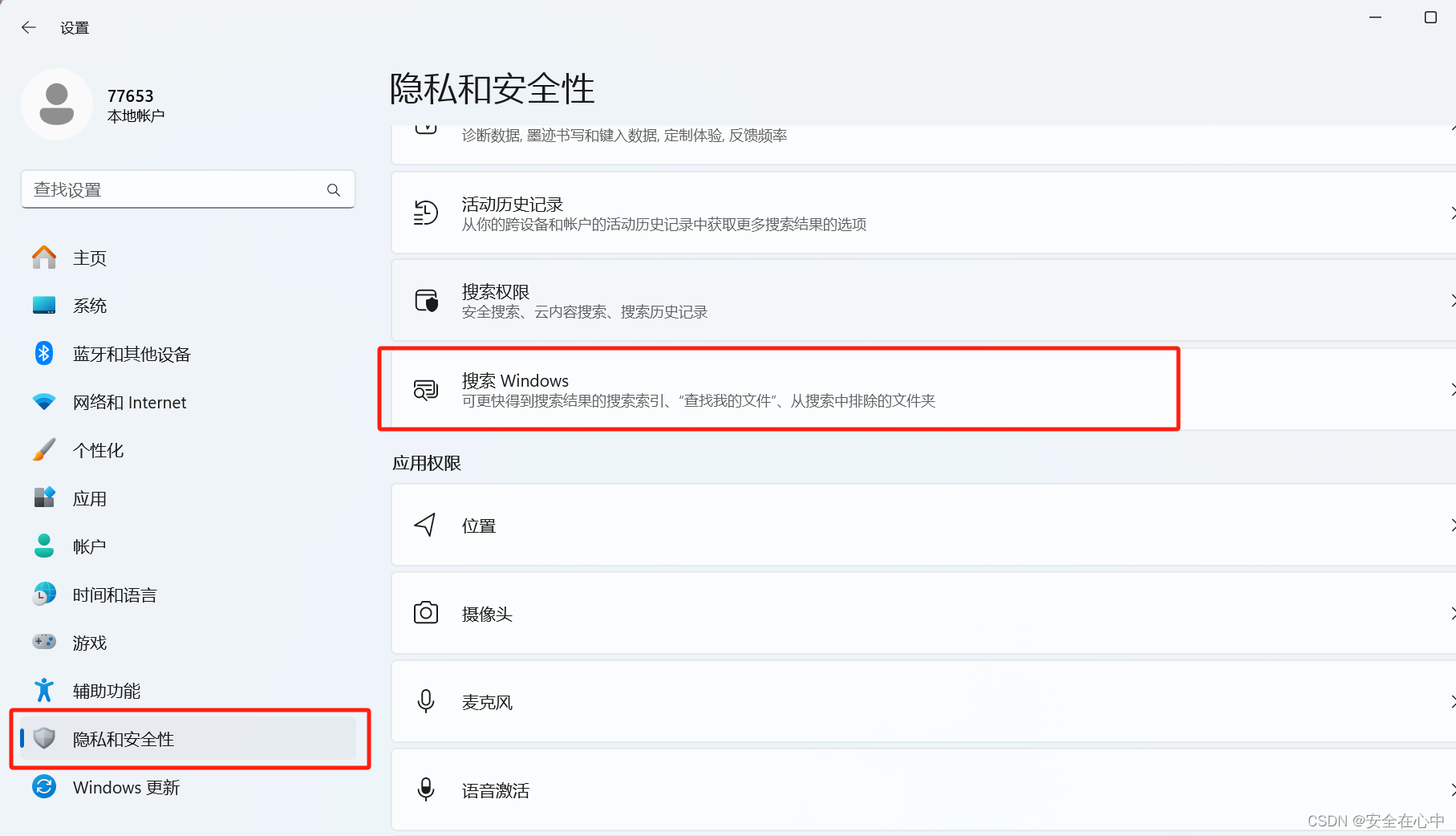Open 帐户 category
Screen dimensions: 1456x836
tap(189, 546)
